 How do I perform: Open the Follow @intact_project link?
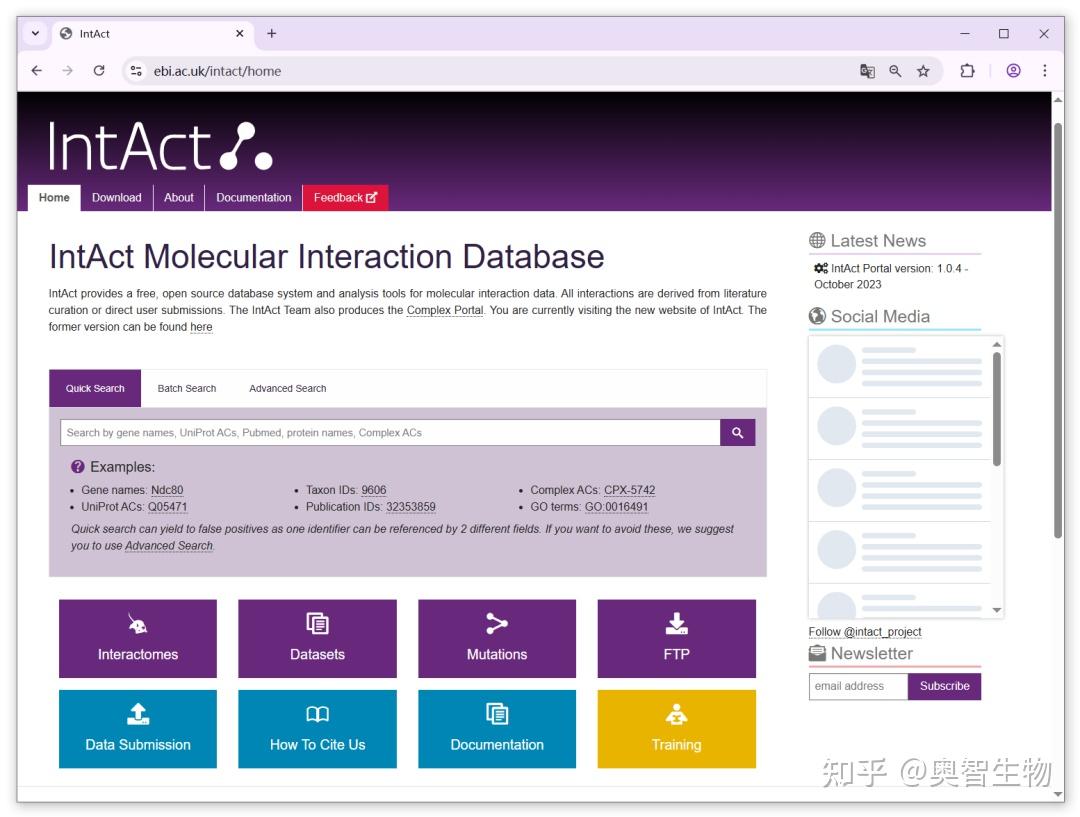pos(864,632)
